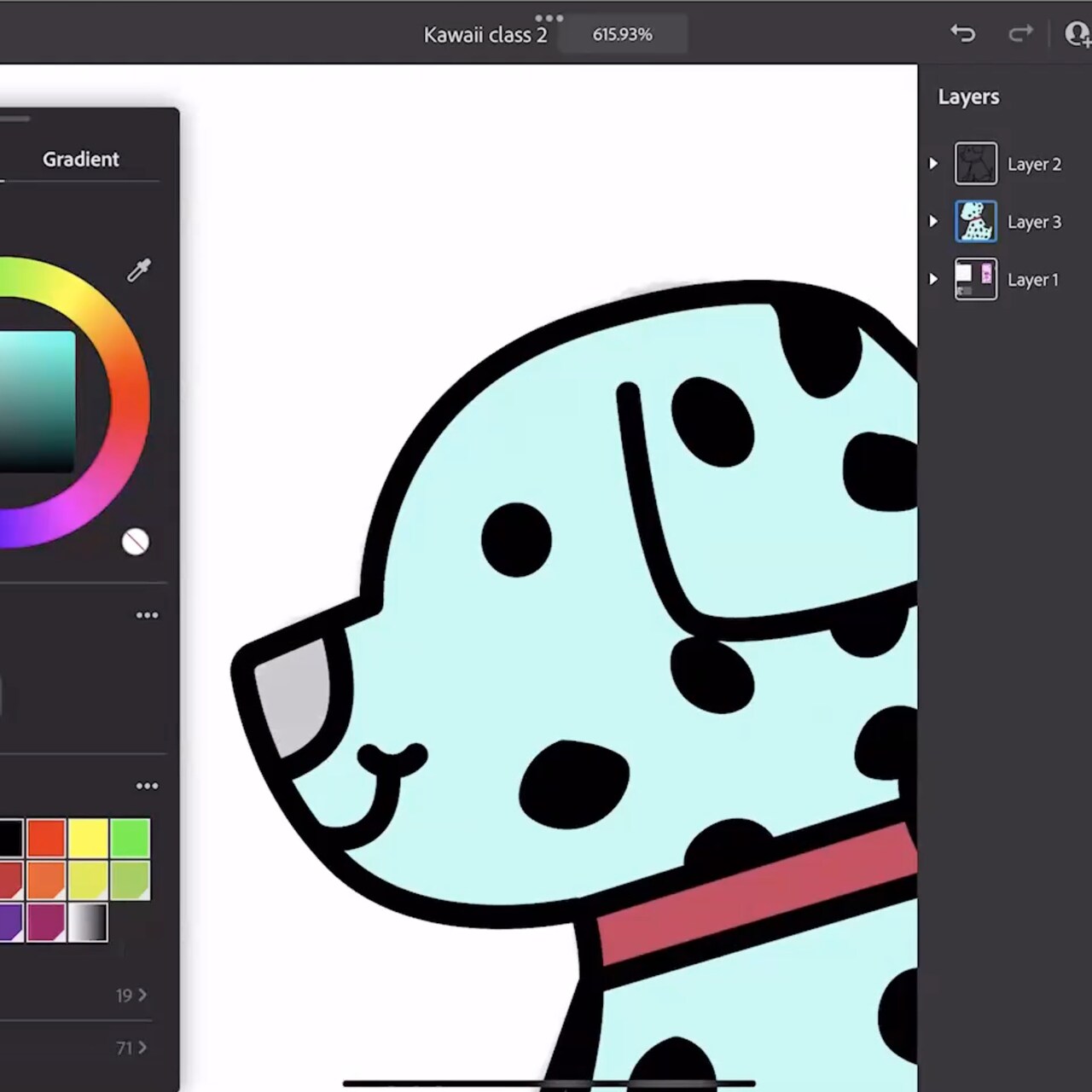Pick the bright green swatch
1092x1092 pixels.
coord(130,838)
